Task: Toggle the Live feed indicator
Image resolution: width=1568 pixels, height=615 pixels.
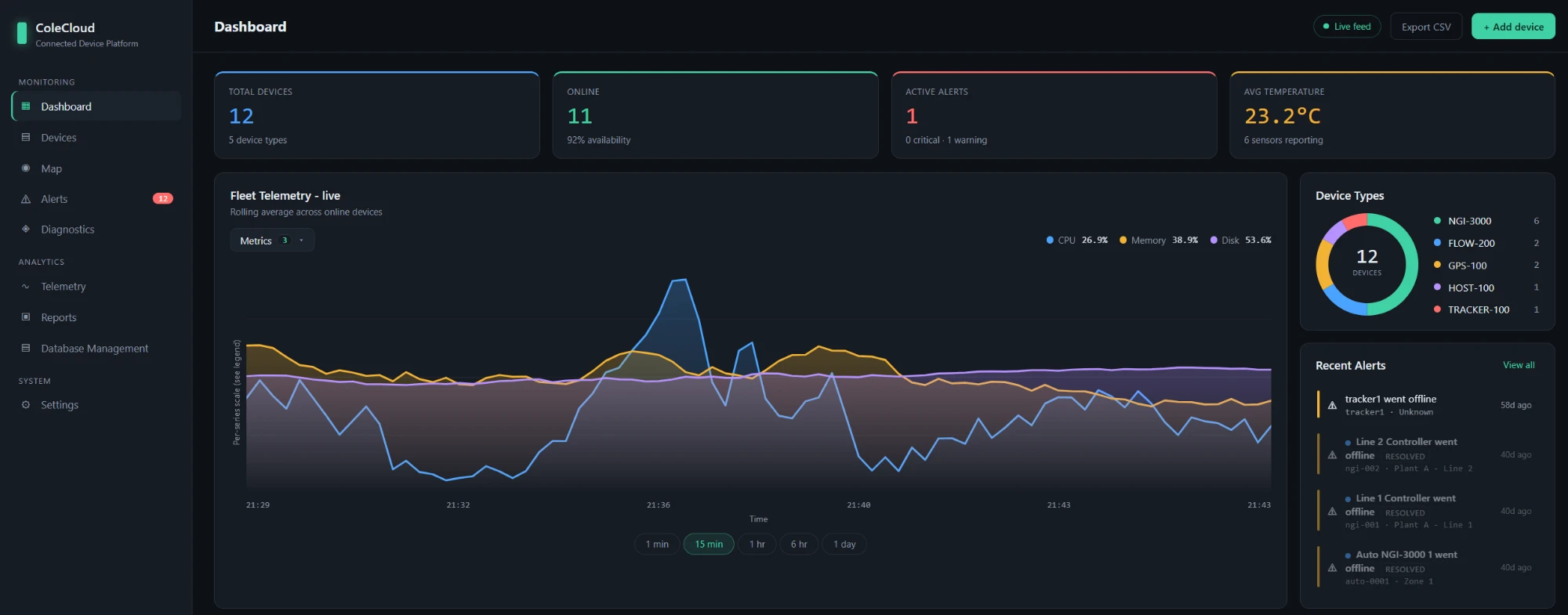Action: 1347,27
